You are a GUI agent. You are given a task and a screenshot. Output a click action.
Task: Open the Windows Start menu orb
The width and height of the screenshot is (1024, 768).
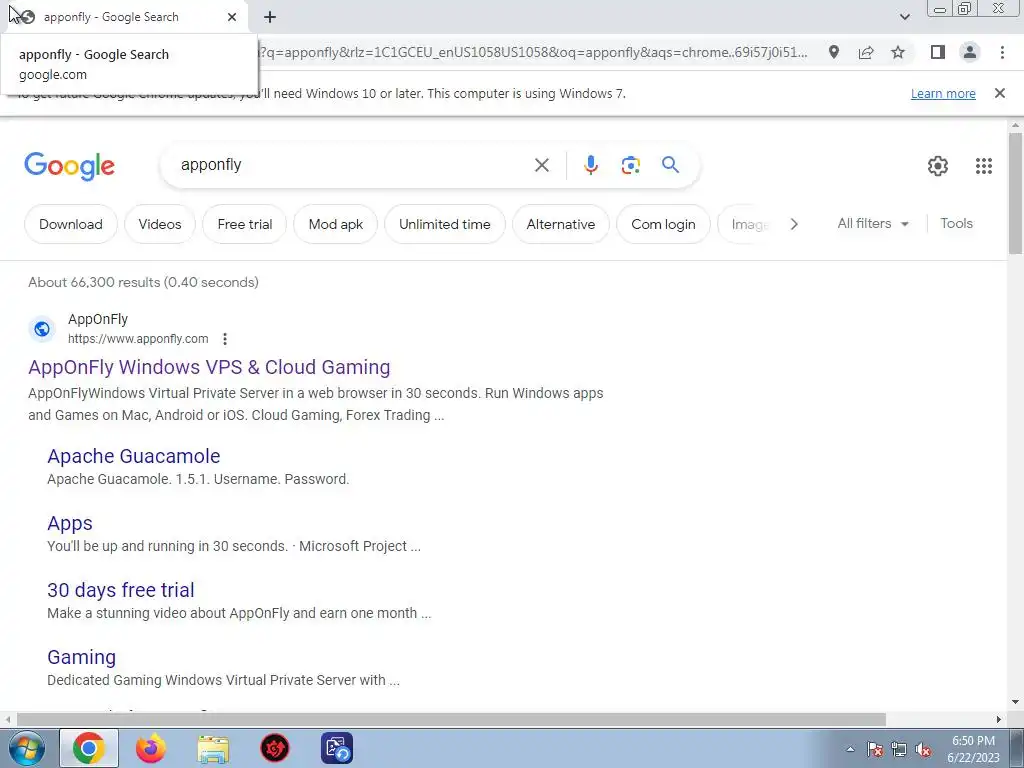click(x=26, y=748)
